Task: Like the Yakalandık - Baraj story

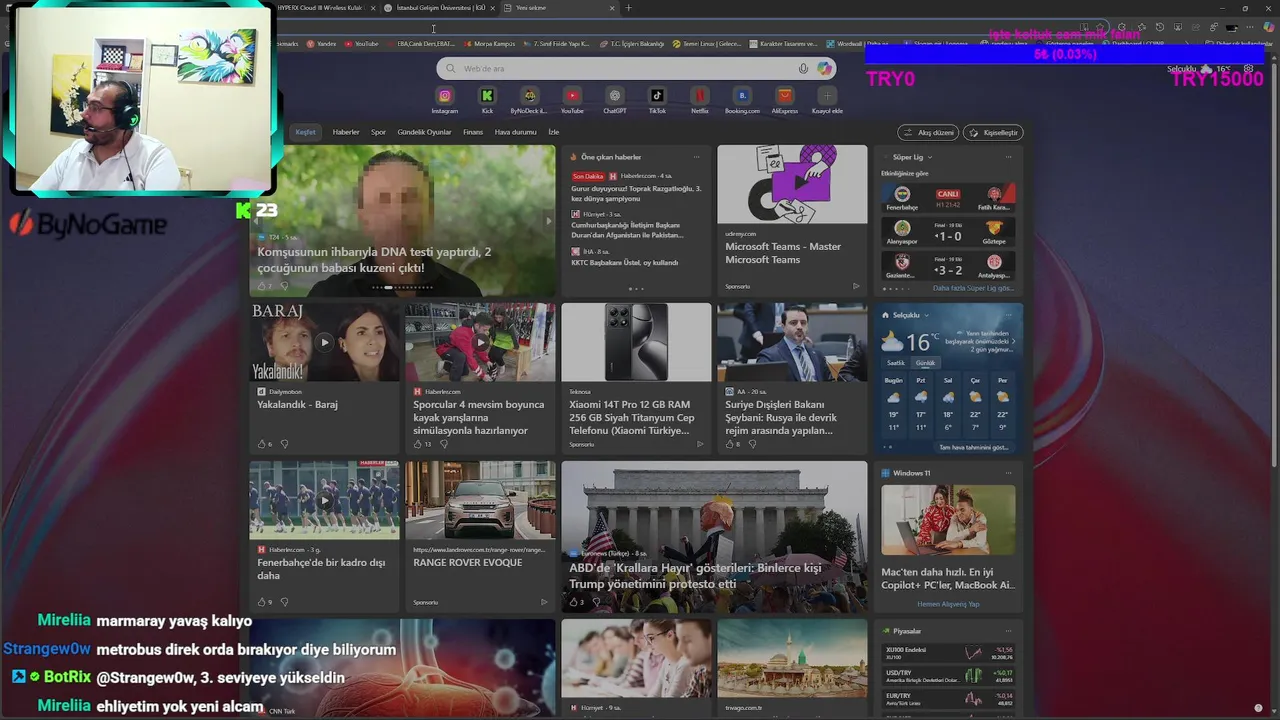Action: (x=262, y=444)
